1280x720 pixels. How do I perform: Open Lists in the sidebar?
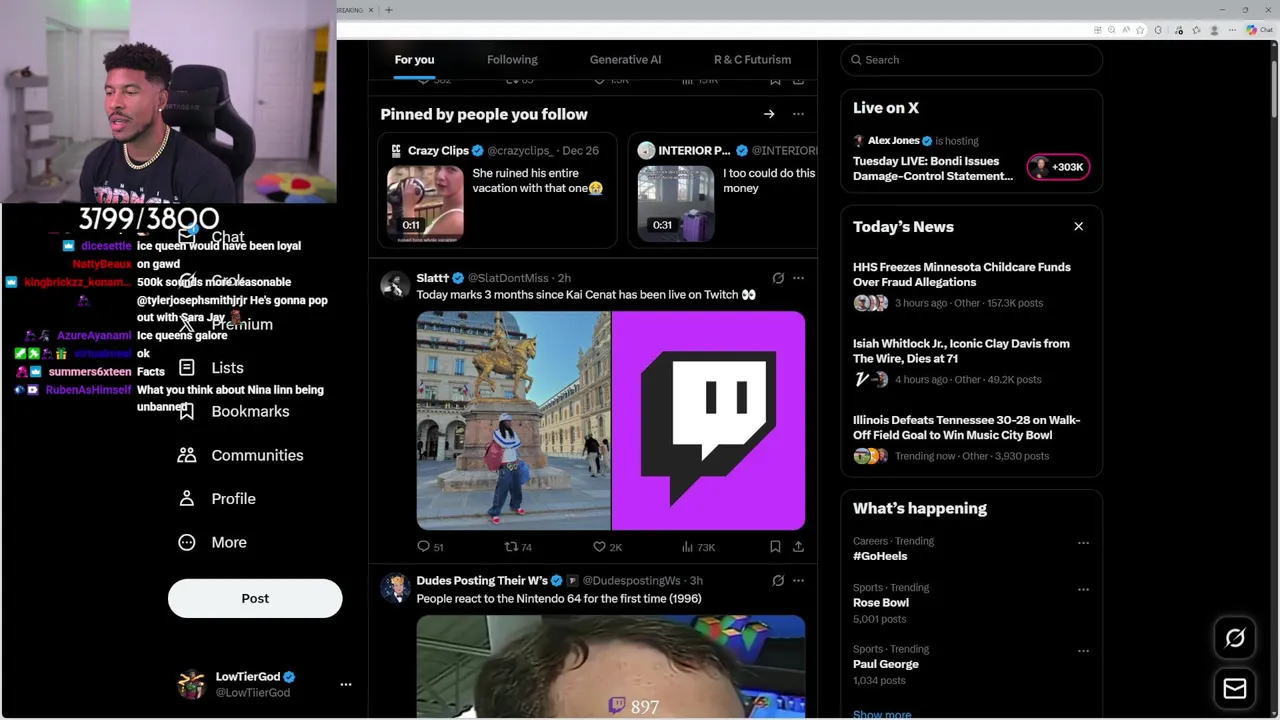pos(211,368)
